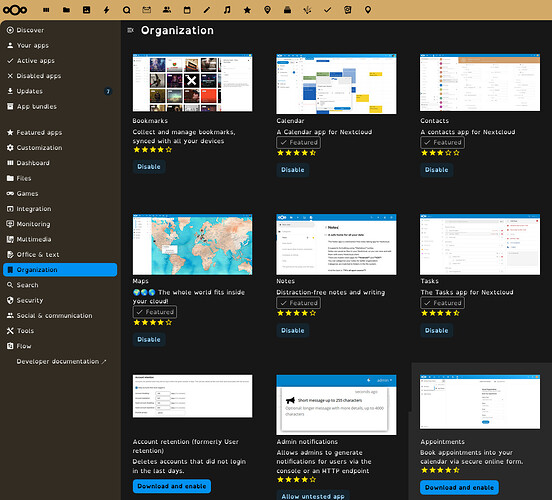552x500 pixels.
Task: Open Customization category
Action: [60, 148]
